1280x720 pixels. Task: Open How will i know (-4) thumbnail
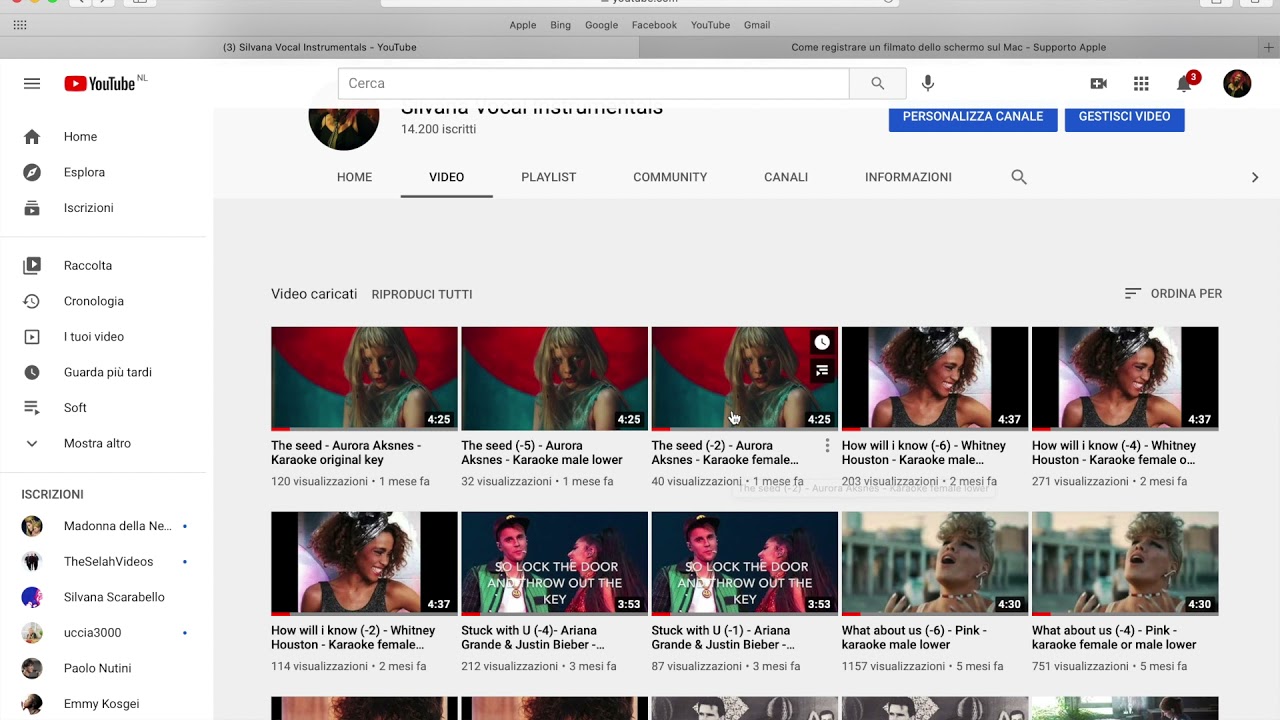(x=1125, y=379)
